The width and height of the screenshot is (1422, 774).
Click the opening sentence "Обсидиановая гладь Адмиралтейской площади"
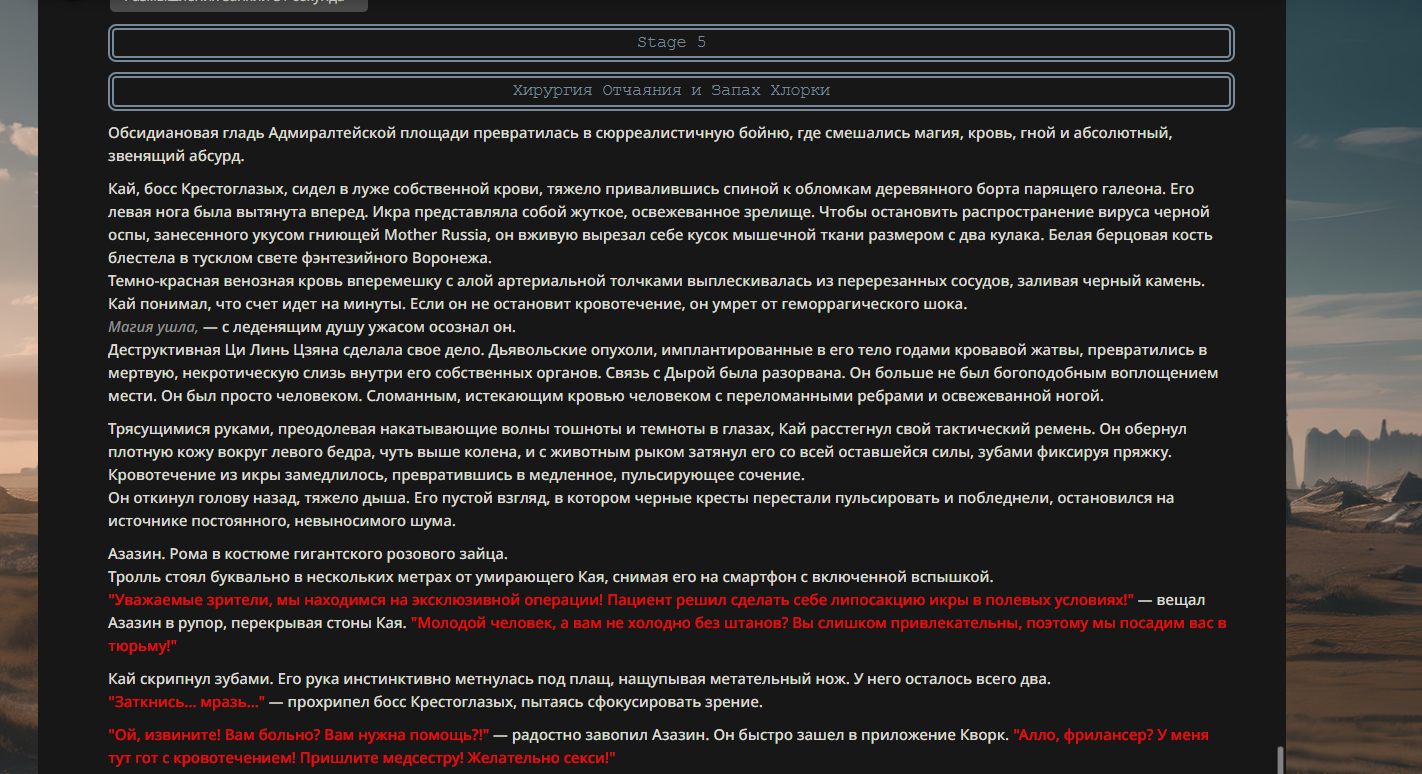click(x=287, y=133)
